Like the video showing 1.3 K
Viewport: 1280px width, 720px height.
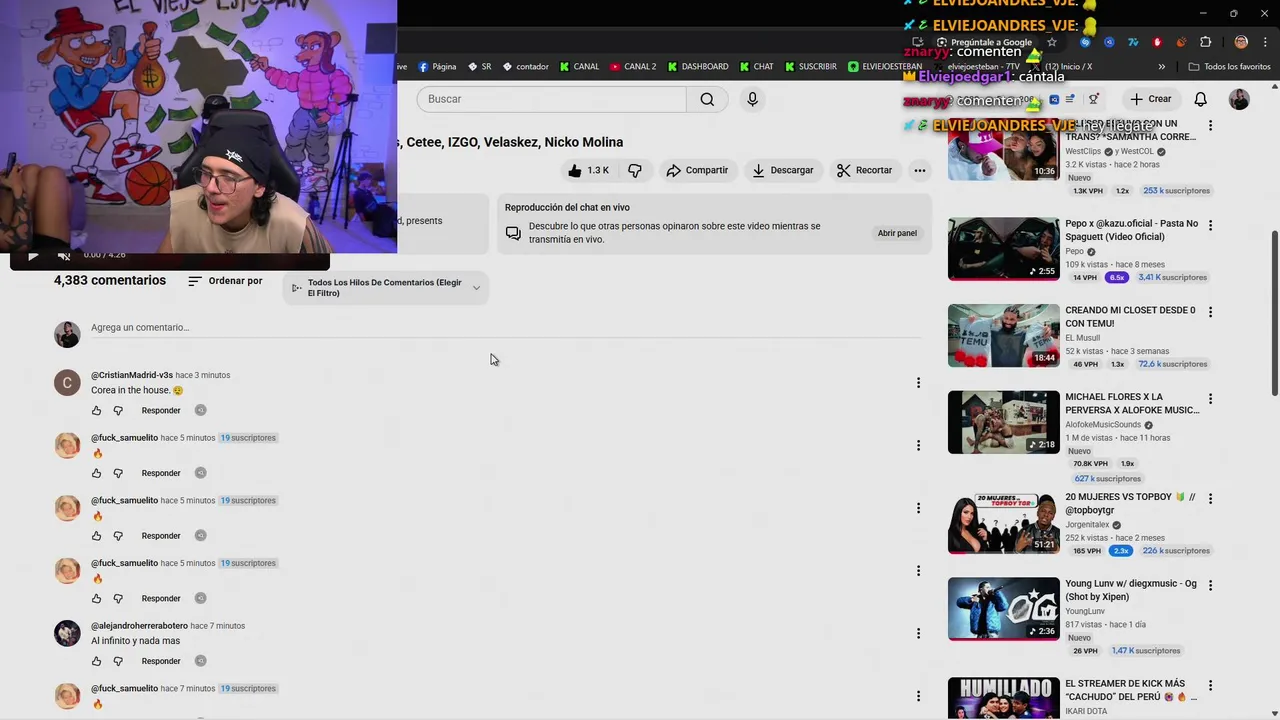[x=588, y=170]
